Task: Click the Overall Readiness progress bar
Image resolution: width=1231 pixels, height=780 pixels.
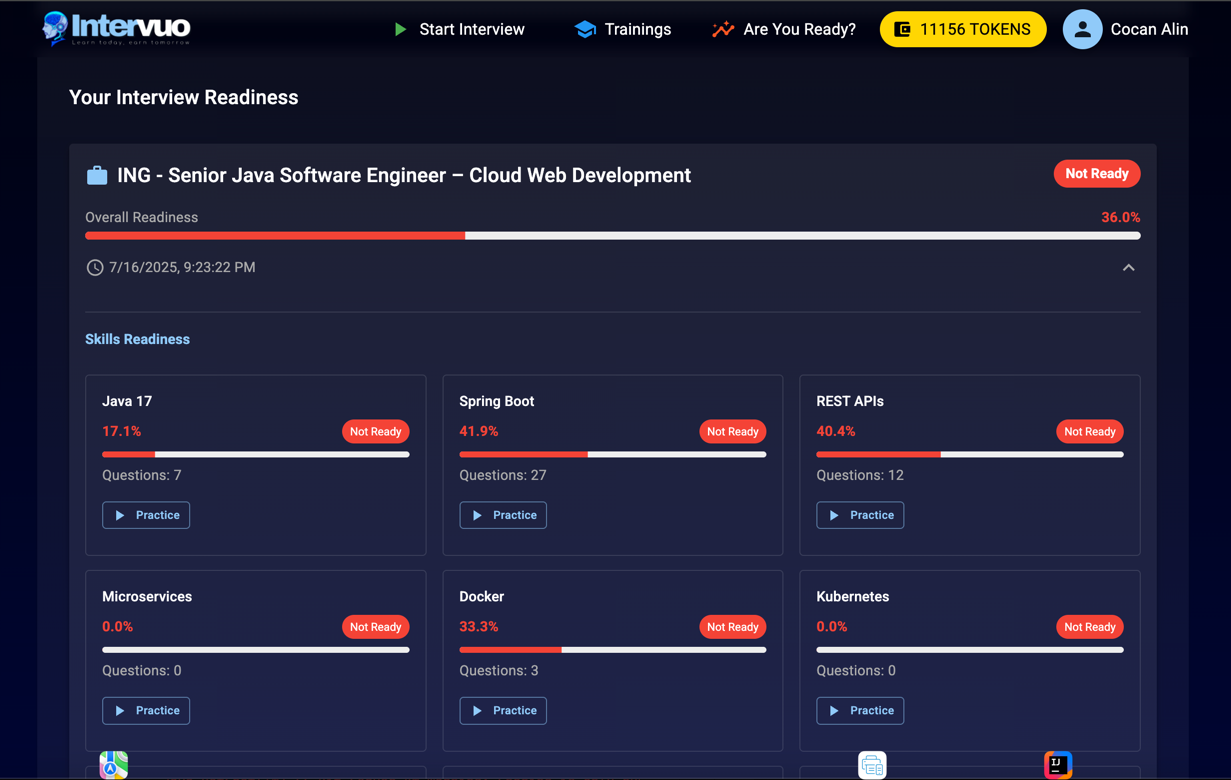Action: [612, 236]
